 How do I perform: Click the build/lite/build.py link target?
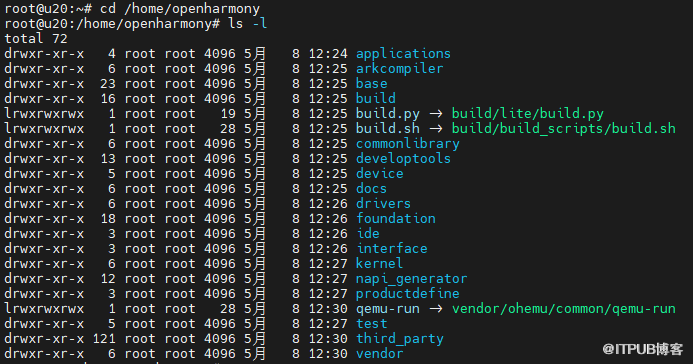(x=527, y=114)
